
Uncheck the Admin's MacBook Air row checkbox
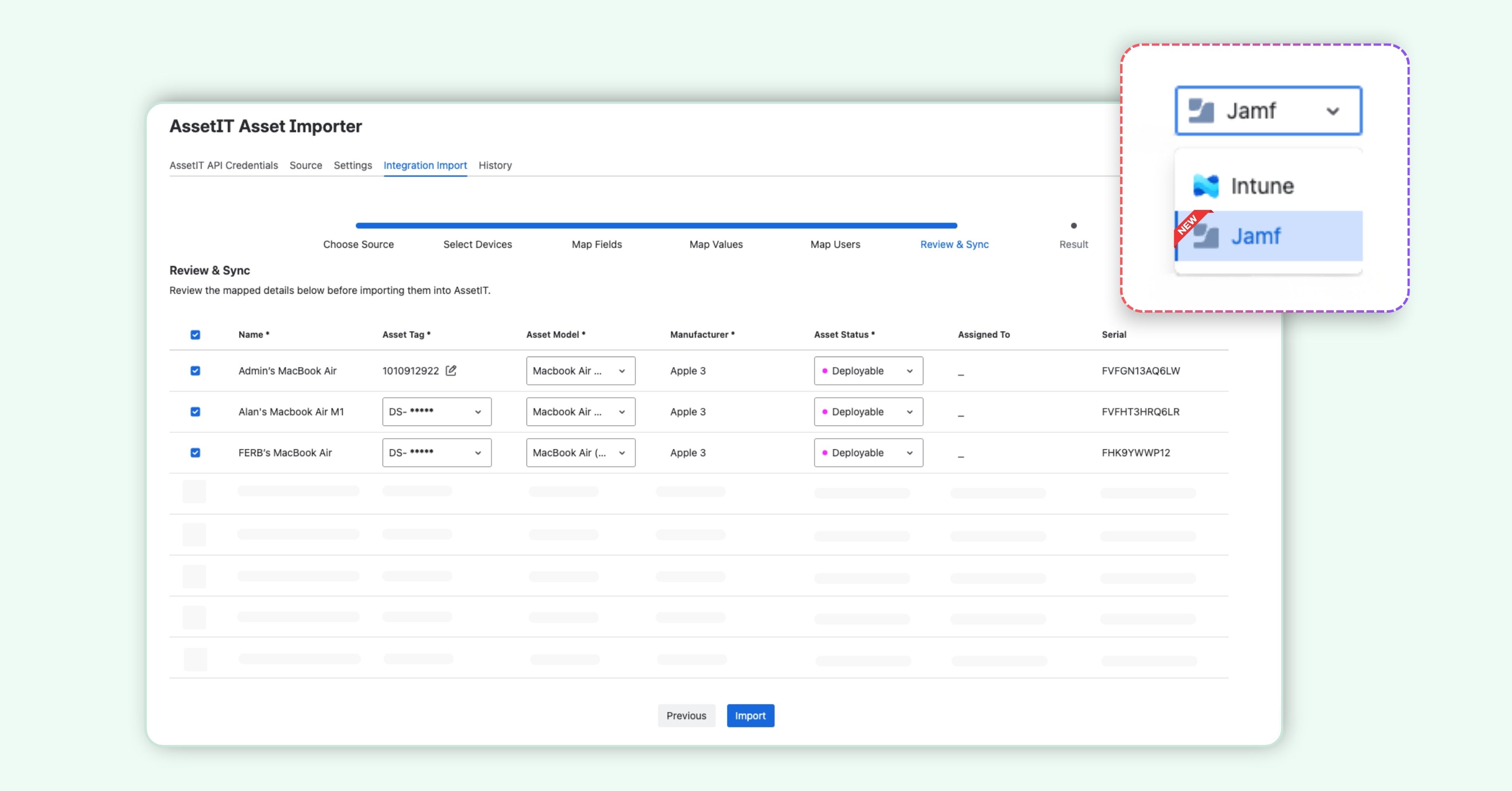pyautogui.click(x=196, y=371)
